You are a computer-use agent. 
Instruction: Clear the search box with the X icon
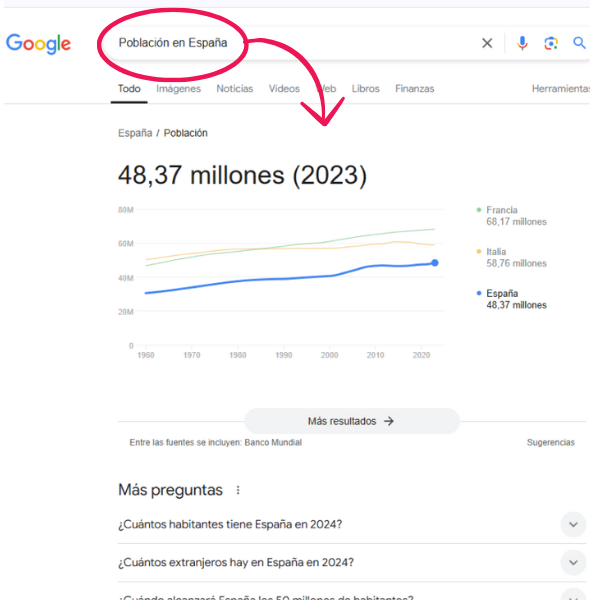click(487, 43)
